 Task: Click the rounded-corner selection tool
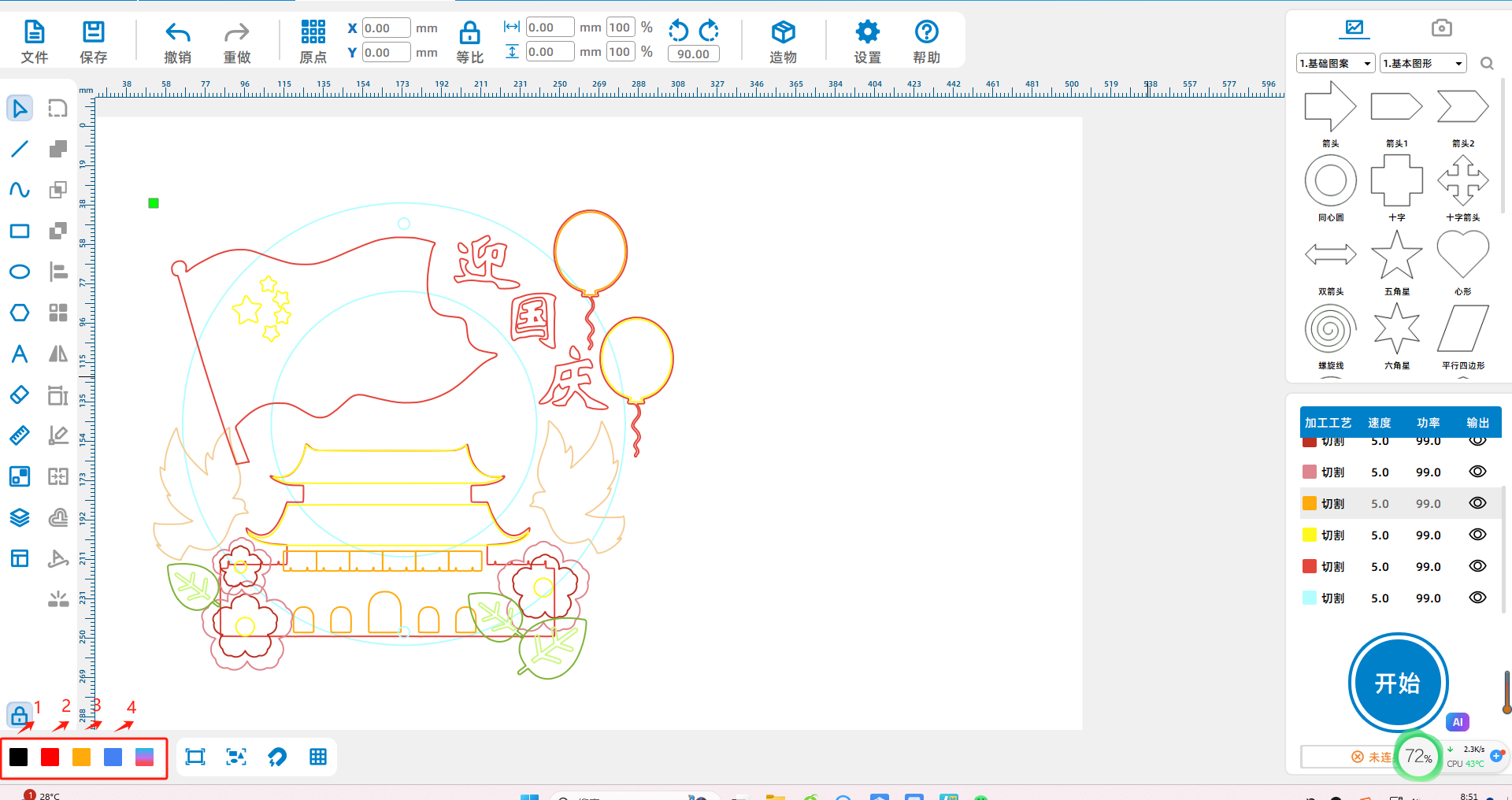click(58, 108)
